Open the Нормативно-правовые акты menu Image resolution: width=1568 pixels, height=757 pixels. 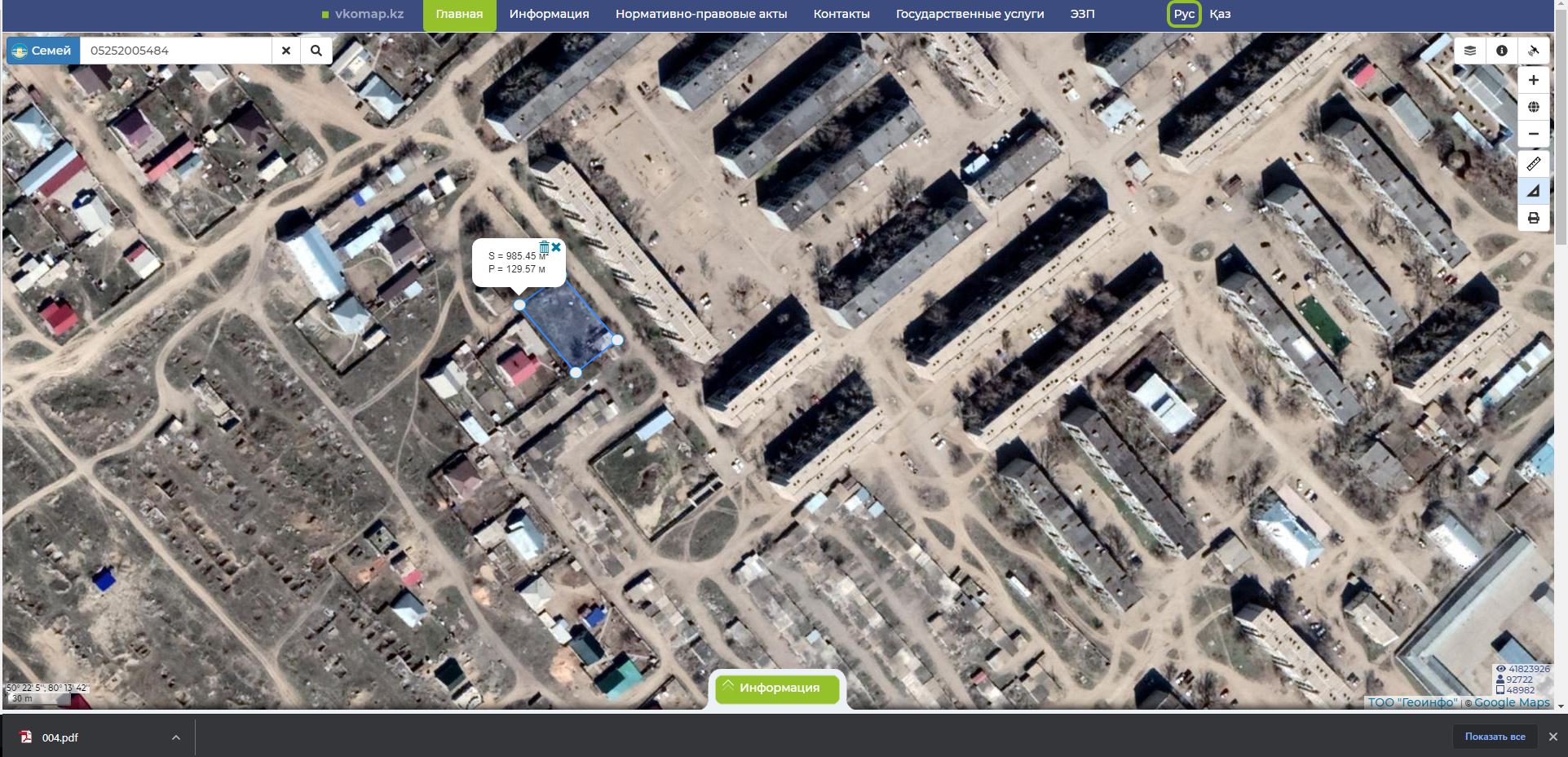[x=701, y=14]
